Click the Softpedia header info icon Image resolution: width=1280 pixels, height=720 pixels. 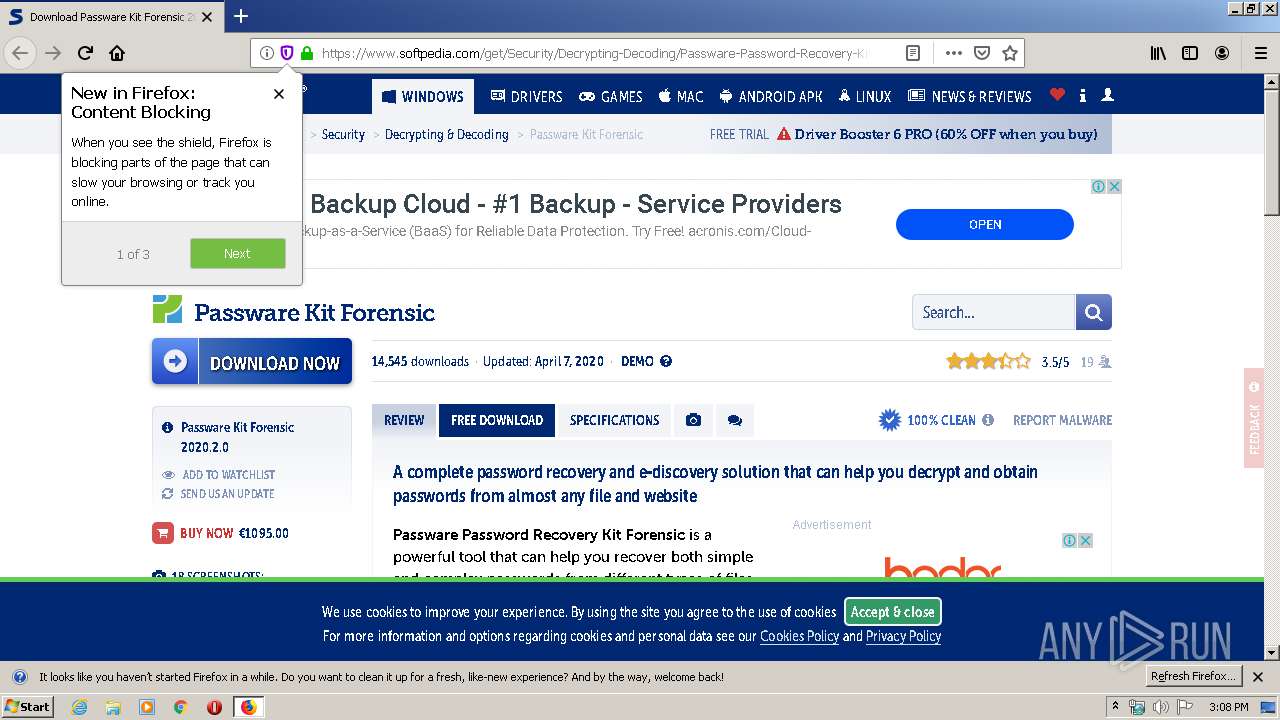tap(1083, 95)
